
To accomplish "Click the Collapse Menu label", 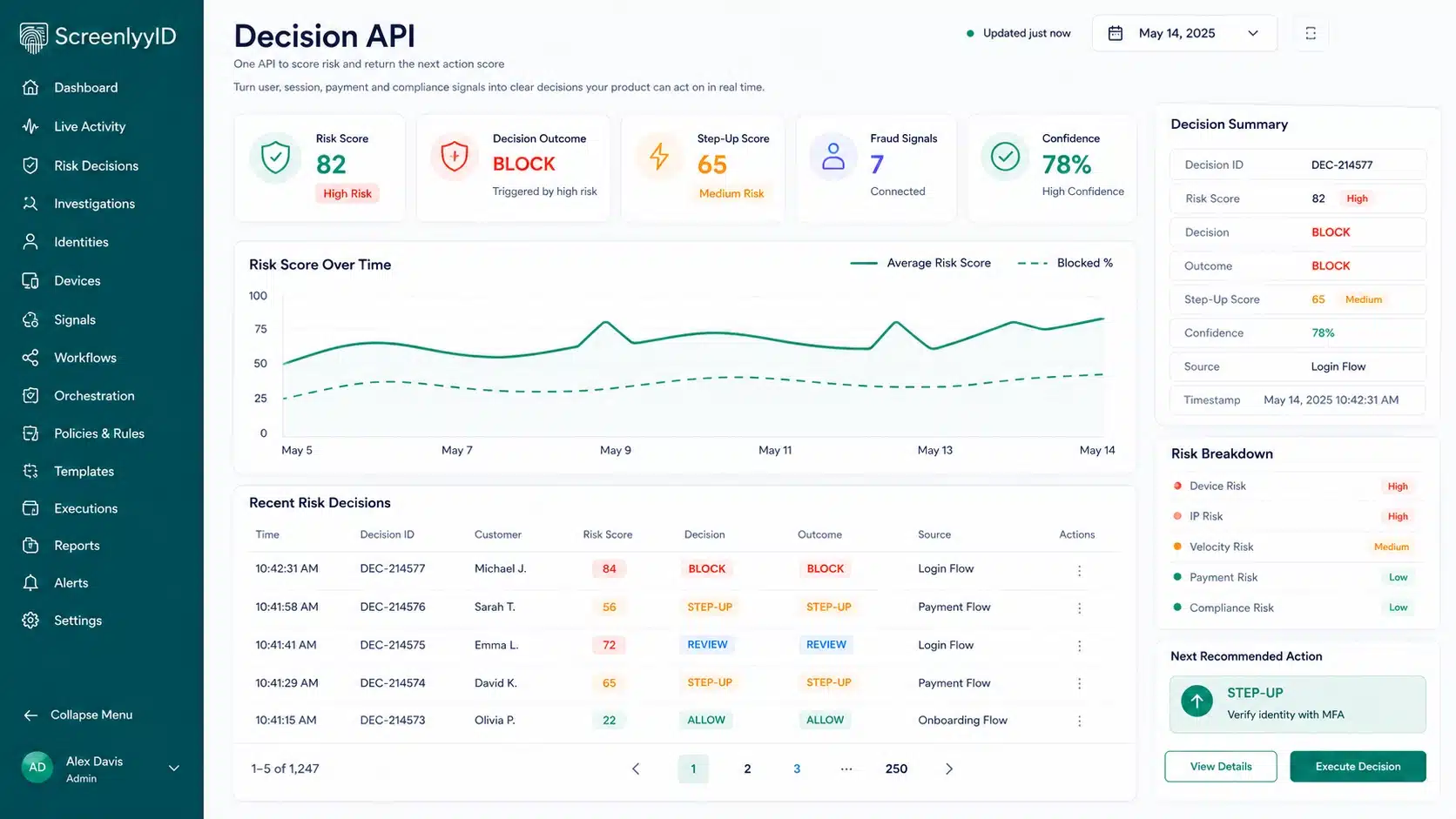I will click(91, 715).
